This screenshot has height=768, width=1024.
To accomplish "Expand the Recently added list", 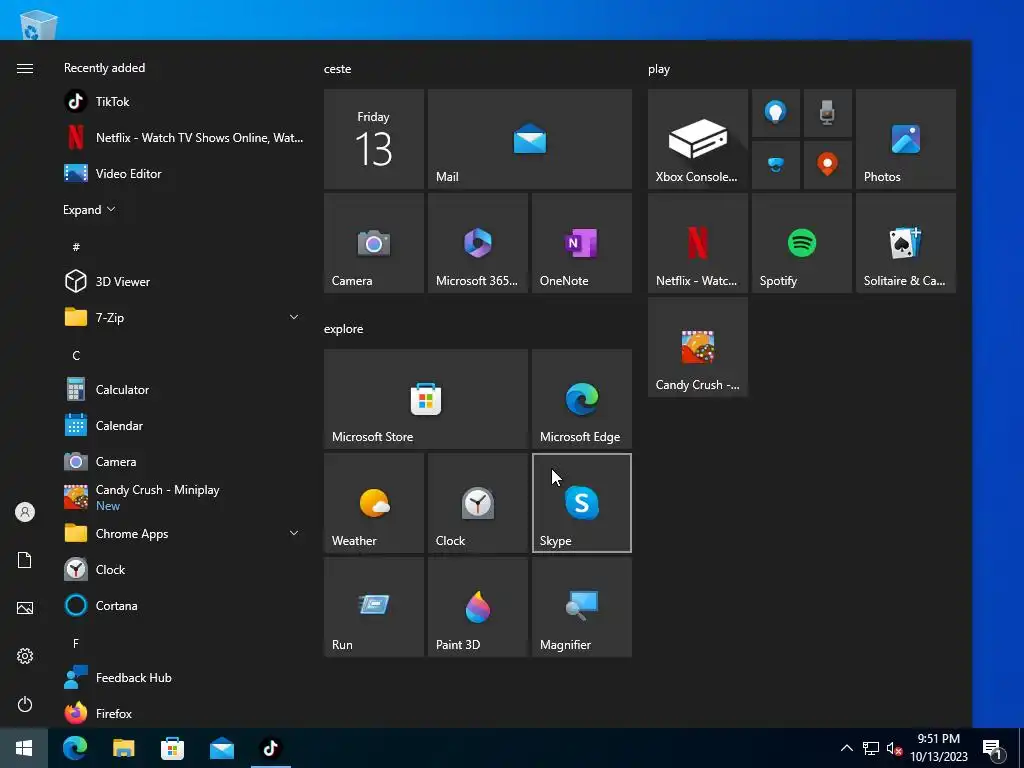I will [x=89, y=210].
